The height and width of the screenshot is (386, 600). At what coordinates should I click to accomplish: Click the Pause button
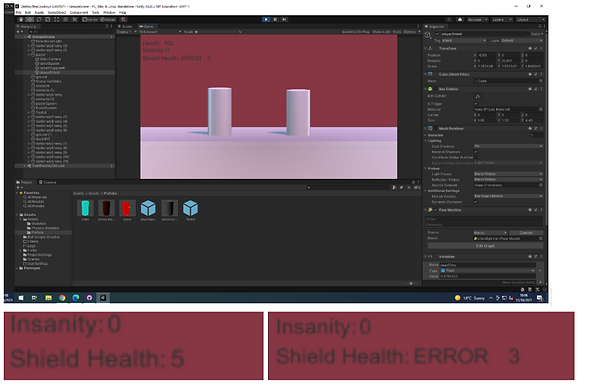click(x=275, y=20)
